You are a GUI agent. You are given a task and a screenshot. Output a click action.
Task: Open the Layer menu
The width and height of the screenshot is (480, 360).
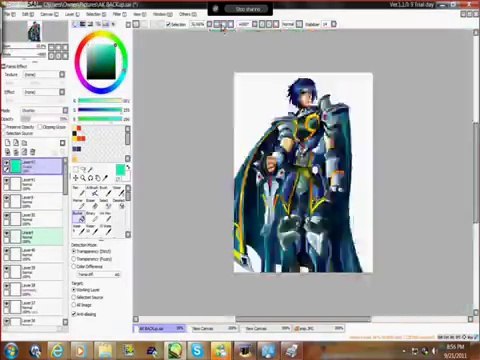coord(72,14)
